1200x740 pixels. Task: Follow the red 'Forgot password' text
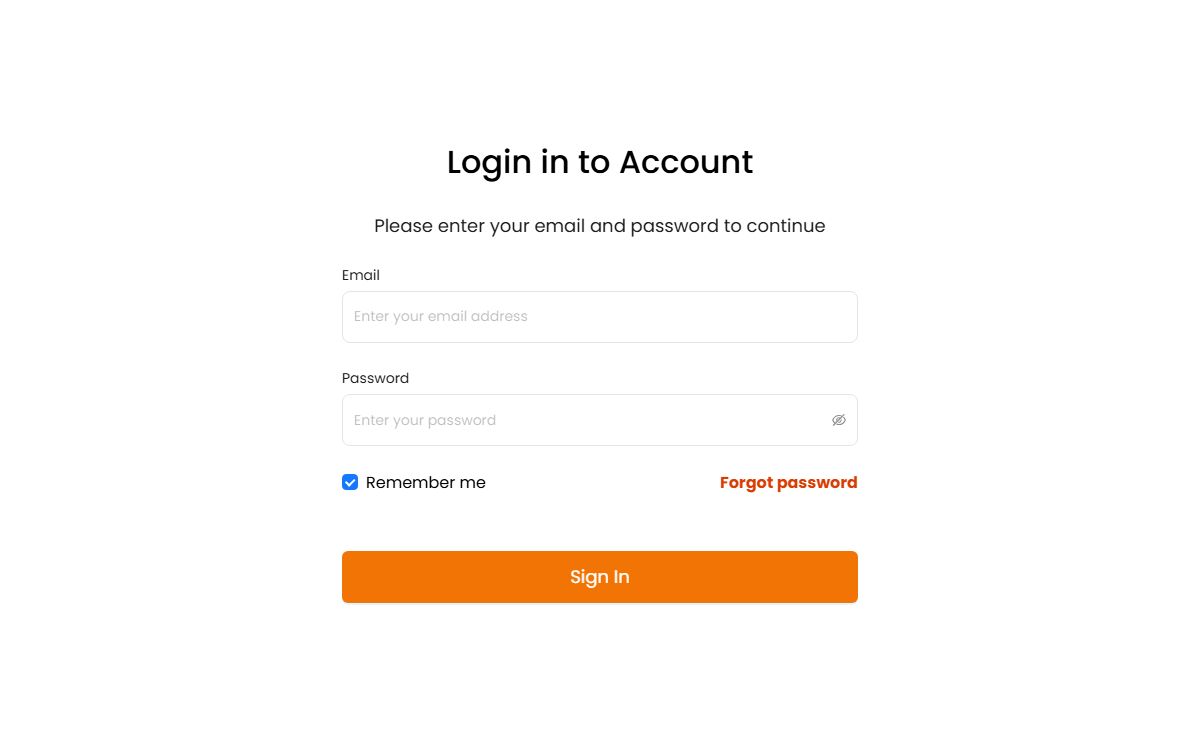coord(788,482)
